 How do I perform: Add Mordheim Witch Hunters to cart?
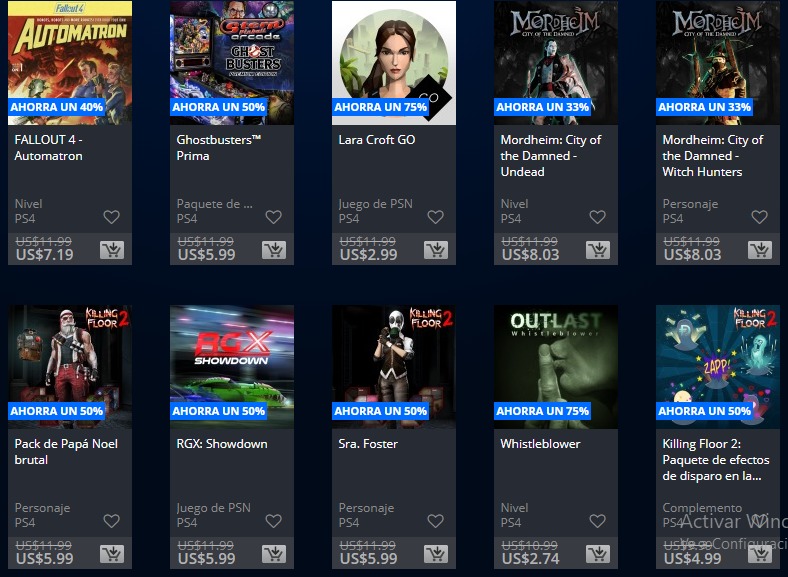760,250
